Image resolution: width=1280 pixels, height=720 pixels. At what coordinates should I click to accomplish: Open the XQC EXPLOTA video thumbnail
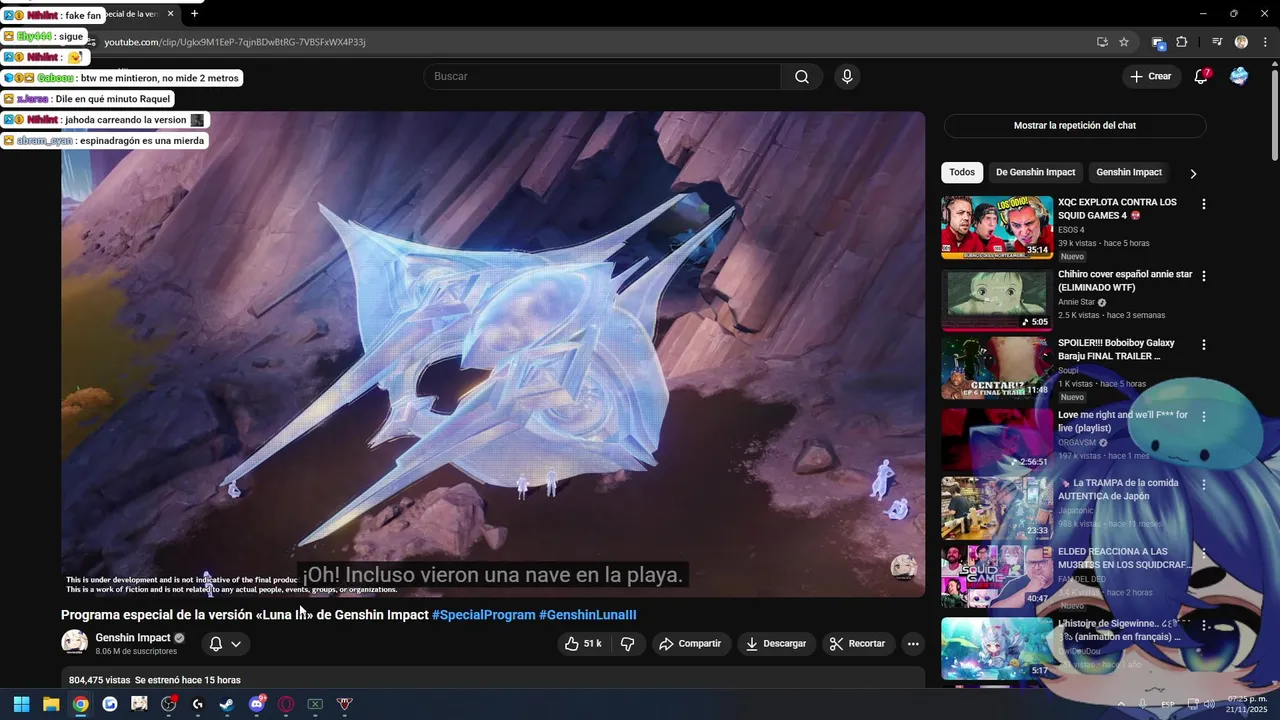[997, 227]
